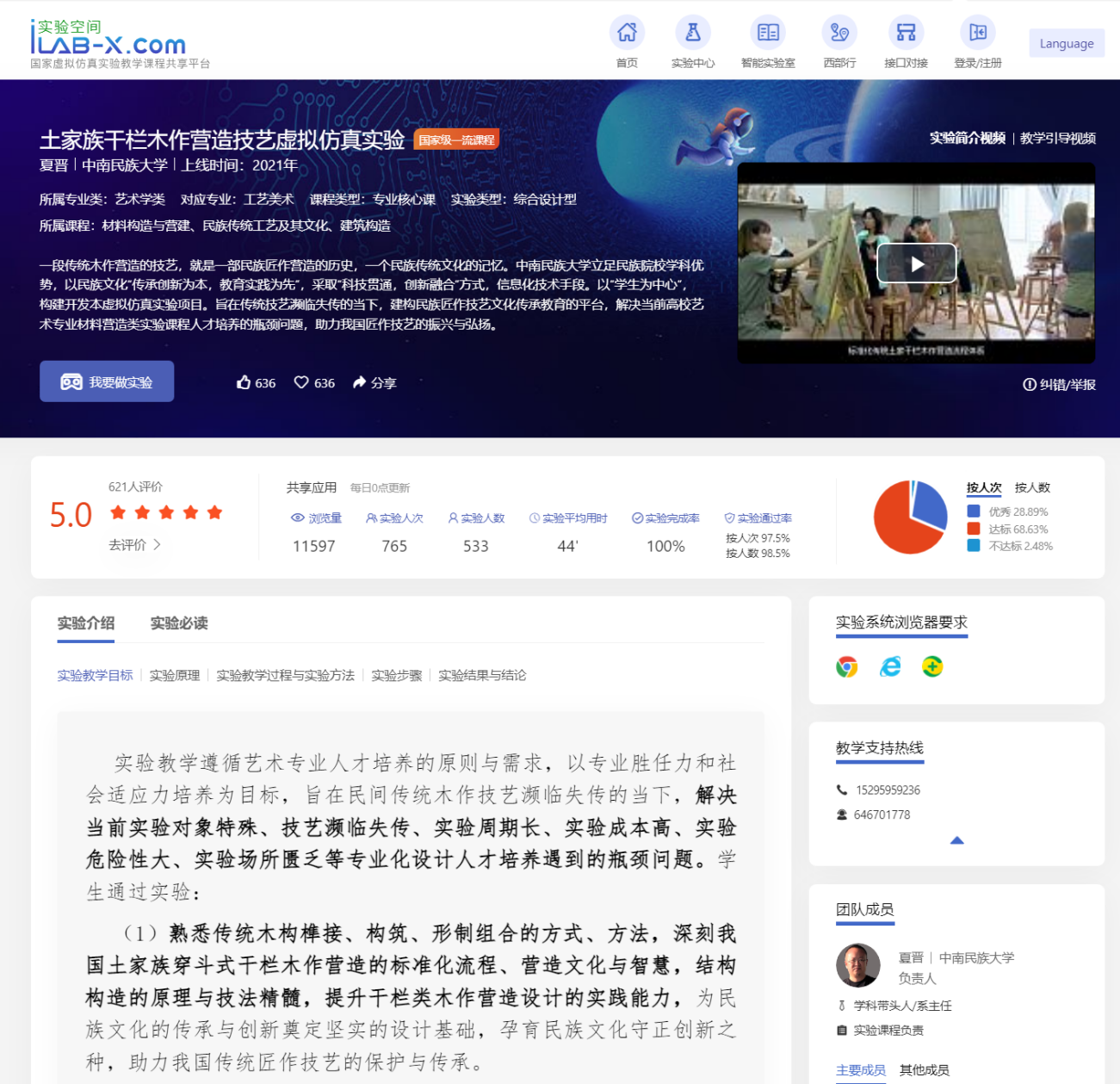Screen dimensions: 1120x1084
Task: Click the 我要做实验 button
Action: 107,381
